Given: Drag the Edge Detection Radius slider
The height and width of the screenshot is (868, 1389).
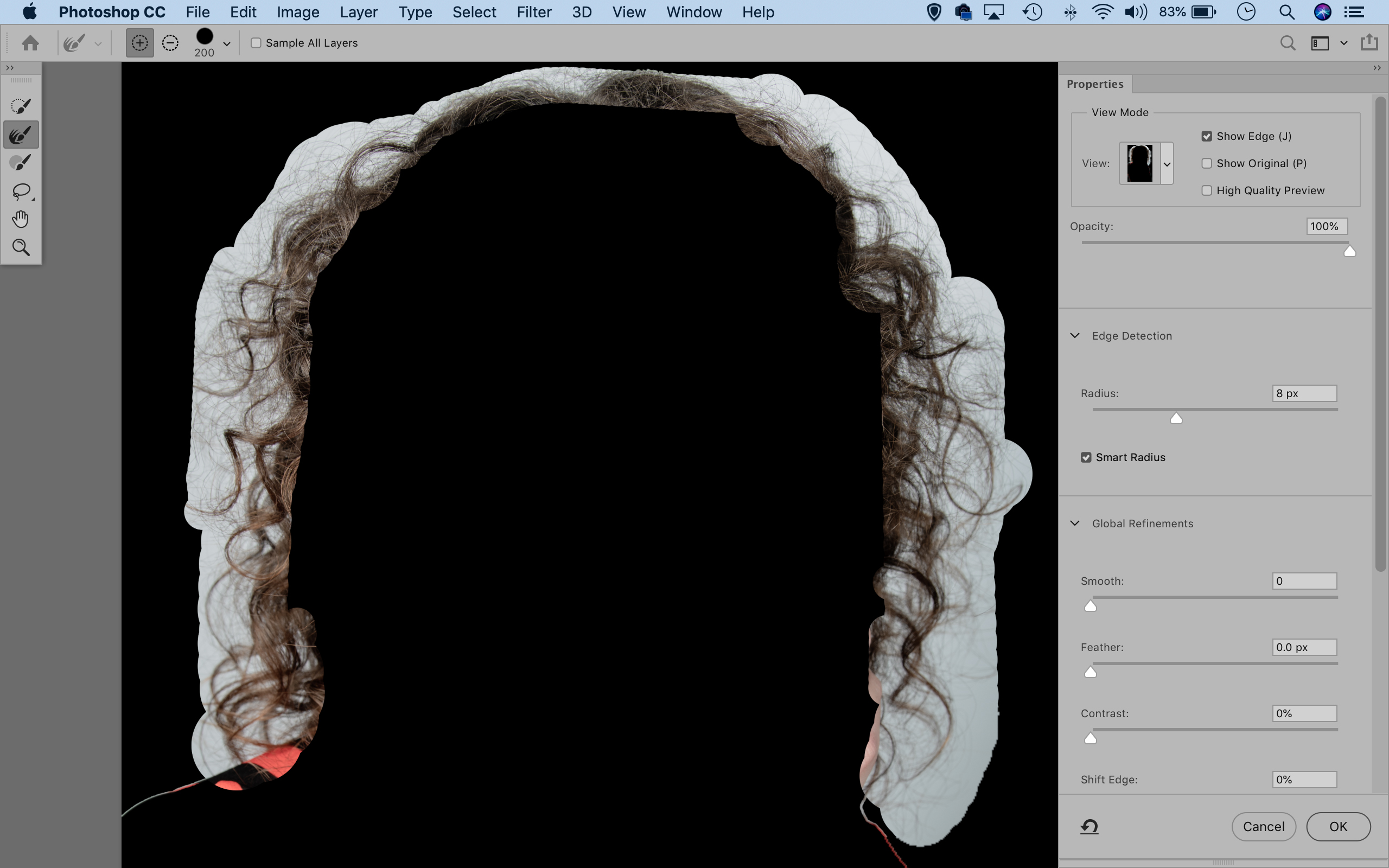Looking at the screenshot, I should [x=1176, y=418].
